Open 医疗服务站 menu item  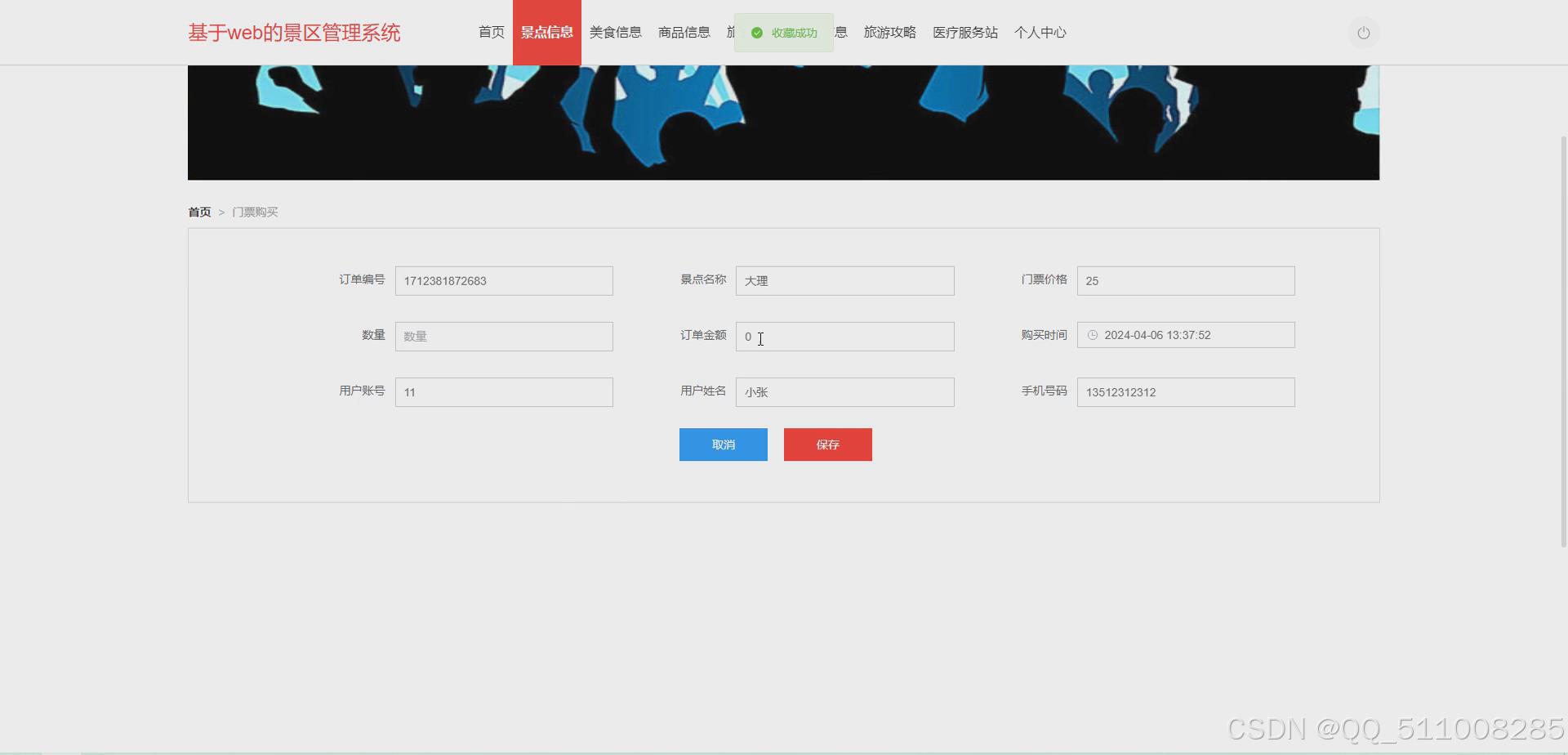pyautogui.click(x=965, y=33)
